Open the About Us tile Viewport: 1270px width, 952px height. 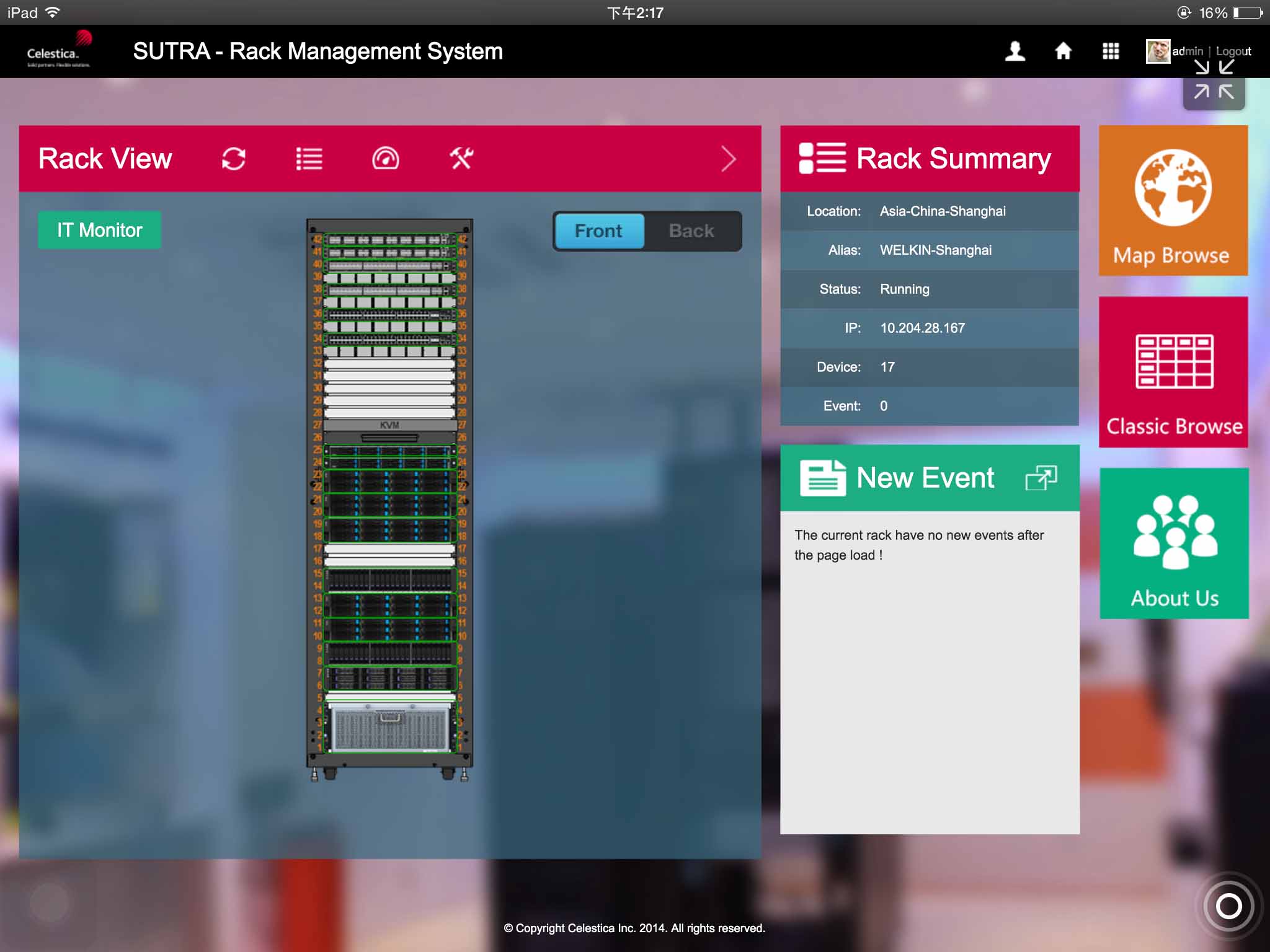click(x=1174, y=543)
